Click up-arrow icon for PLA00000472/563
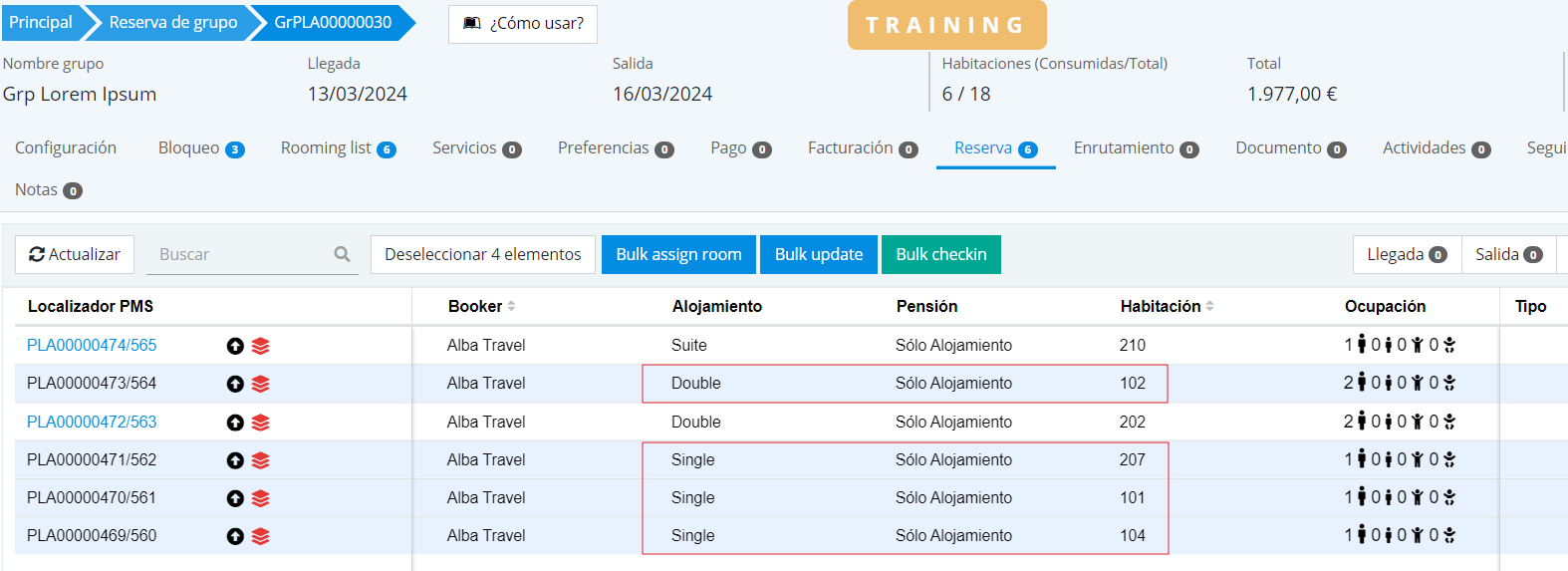The image size is (1568, 571). coord(235,423)
